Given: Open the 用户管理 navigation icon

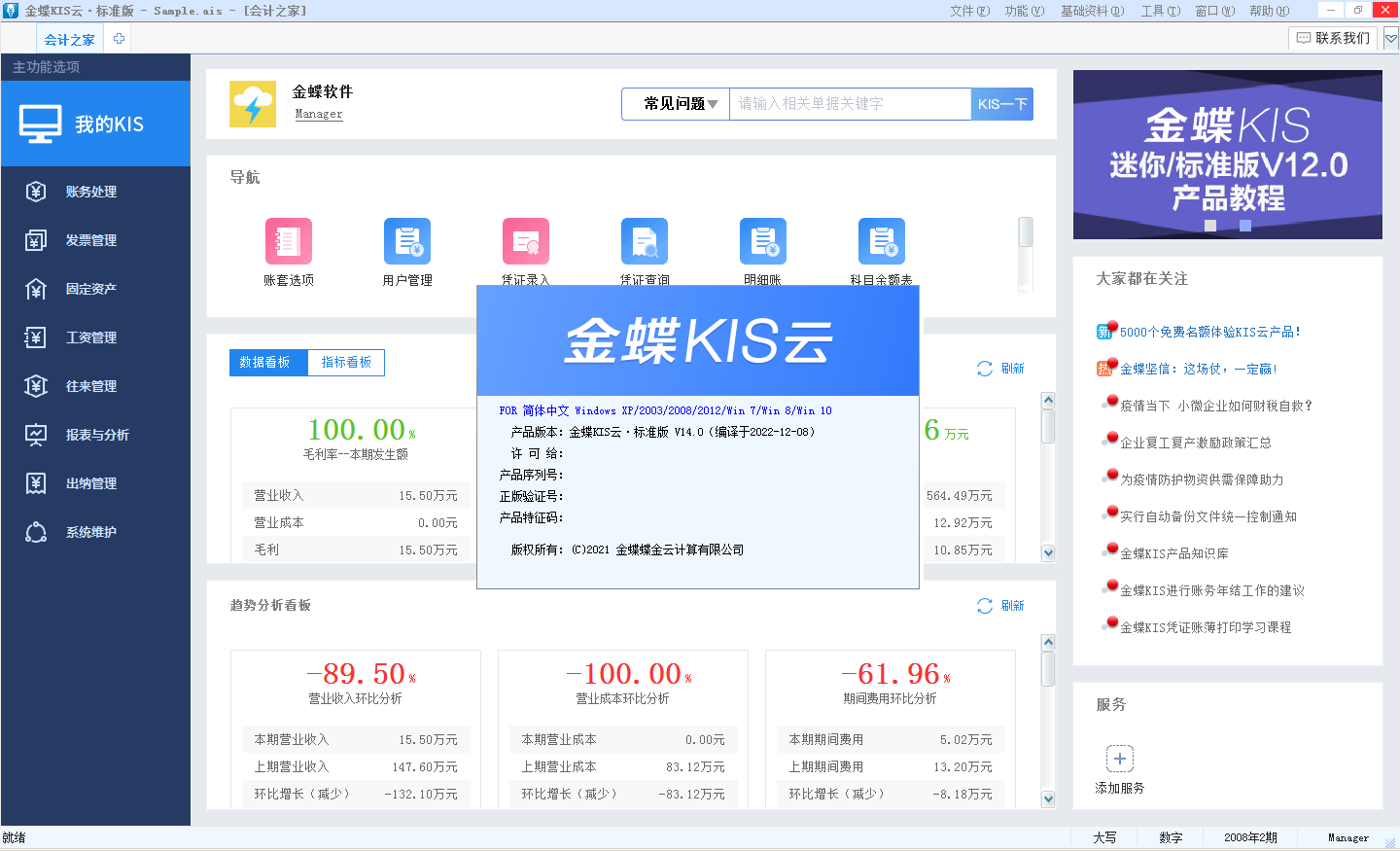Looking at the screenshot, I should [x=407, y=241].
